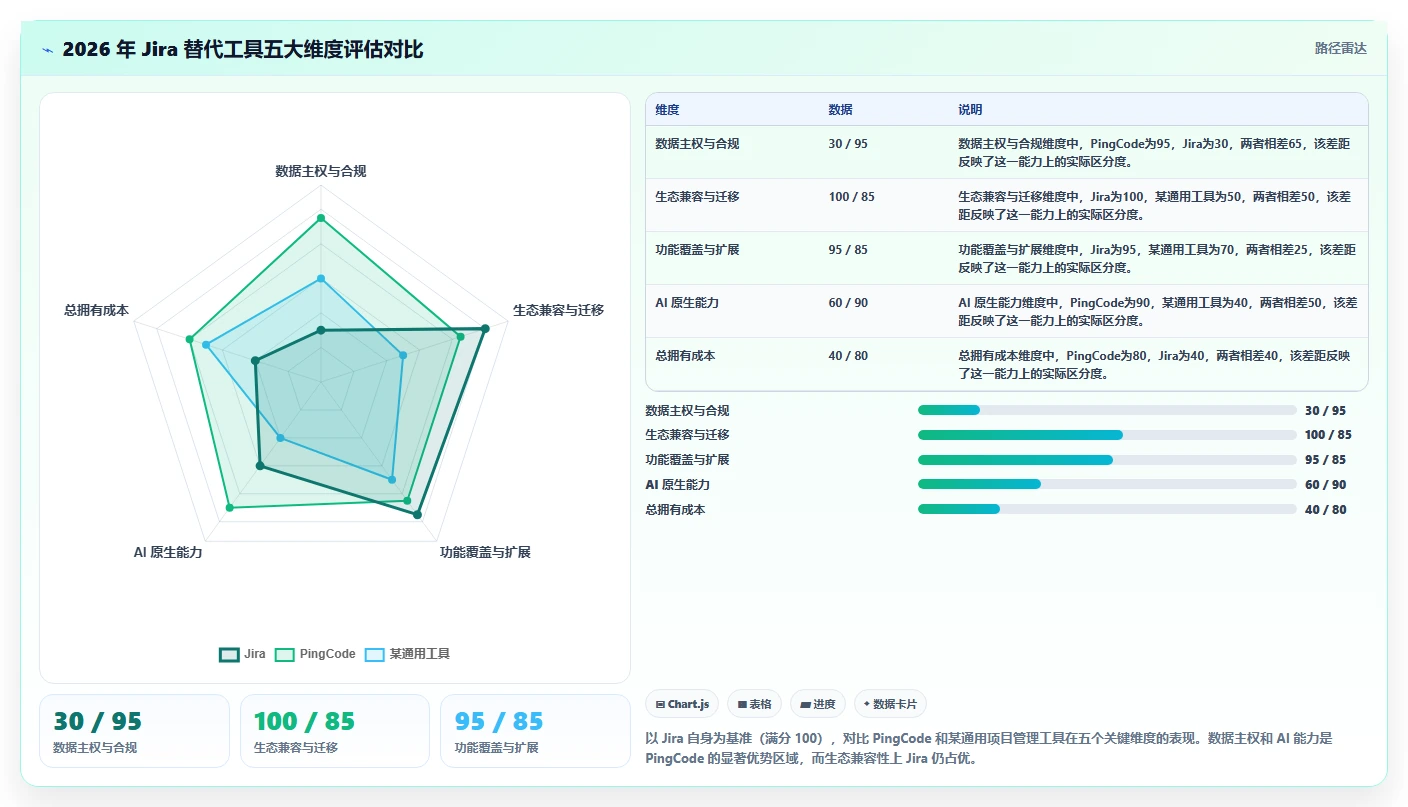Click Jira's data point on the 功能覆盖与扩展 axis
1408x807 pixels.
[417, 515]
